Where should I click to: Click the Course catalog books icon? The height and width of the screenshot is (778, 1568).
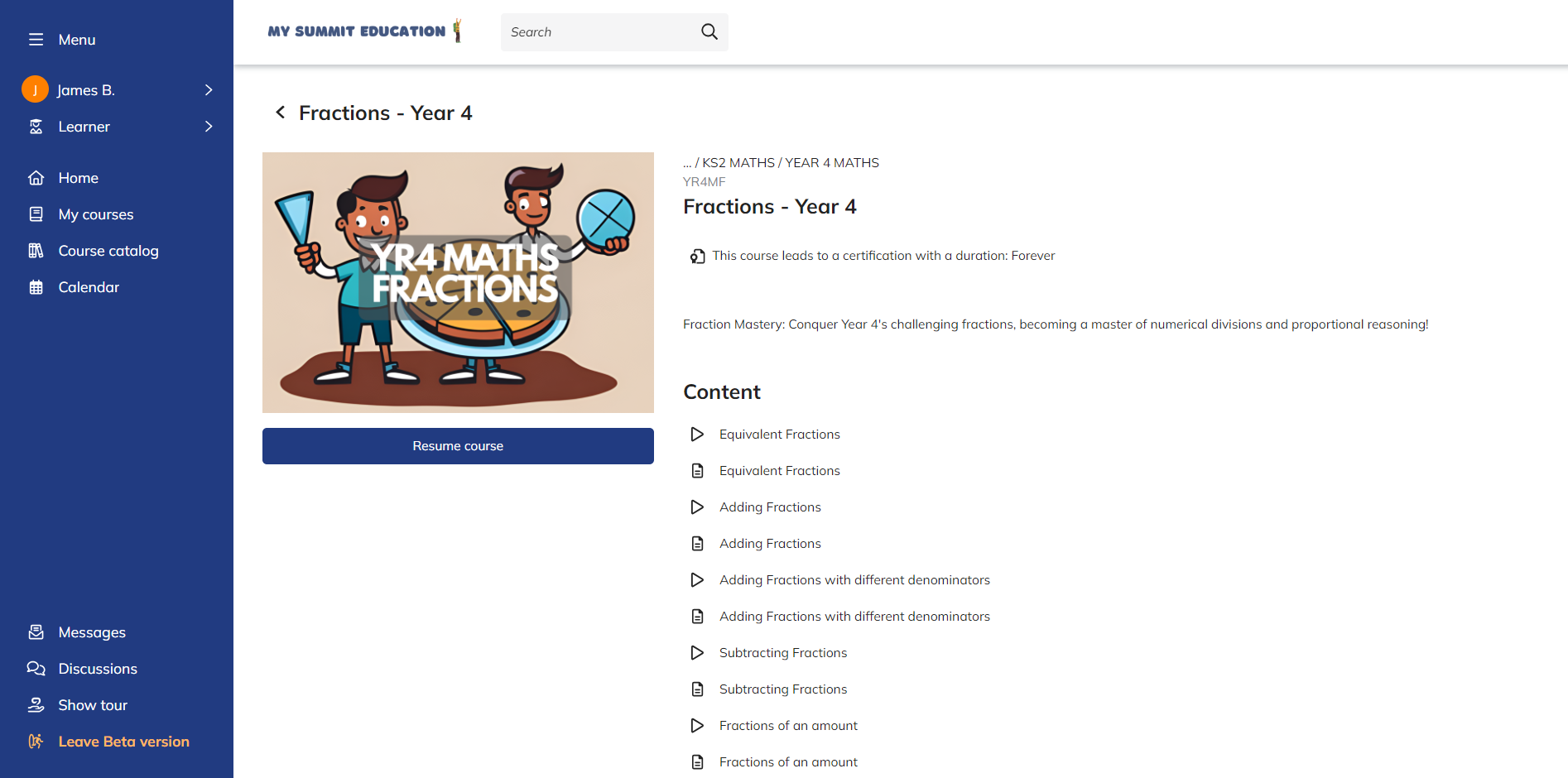(x=36, y=251)
